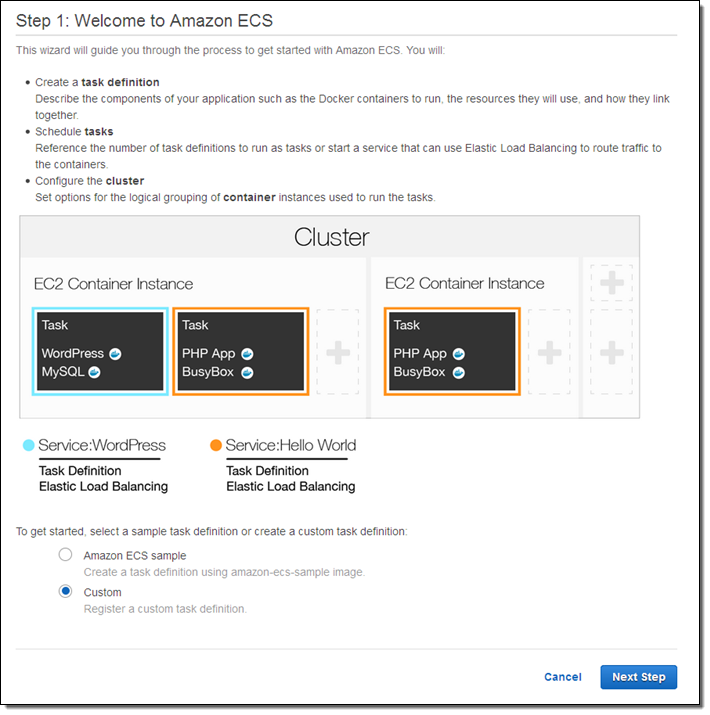Image resolution: width=710 pixels, height=715 pixels.
Task: Click the Docker icon next to WordPress
Action: click(115, 354)
